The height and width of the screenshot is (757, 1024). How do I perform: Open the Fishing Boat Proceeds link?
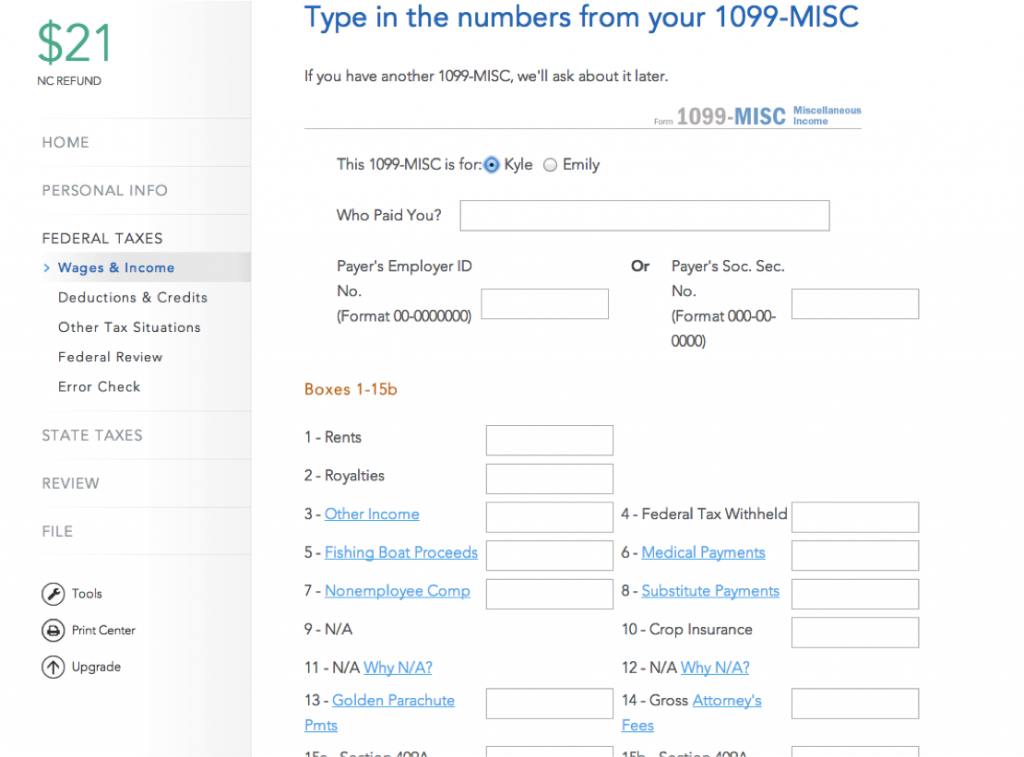(x=400, y=552)
